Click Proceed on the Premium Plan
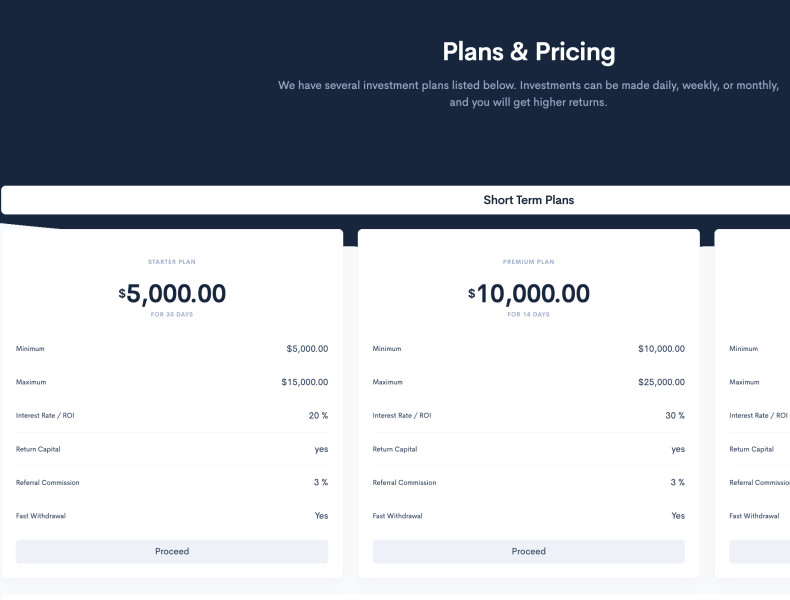 (x=528, y=551)
